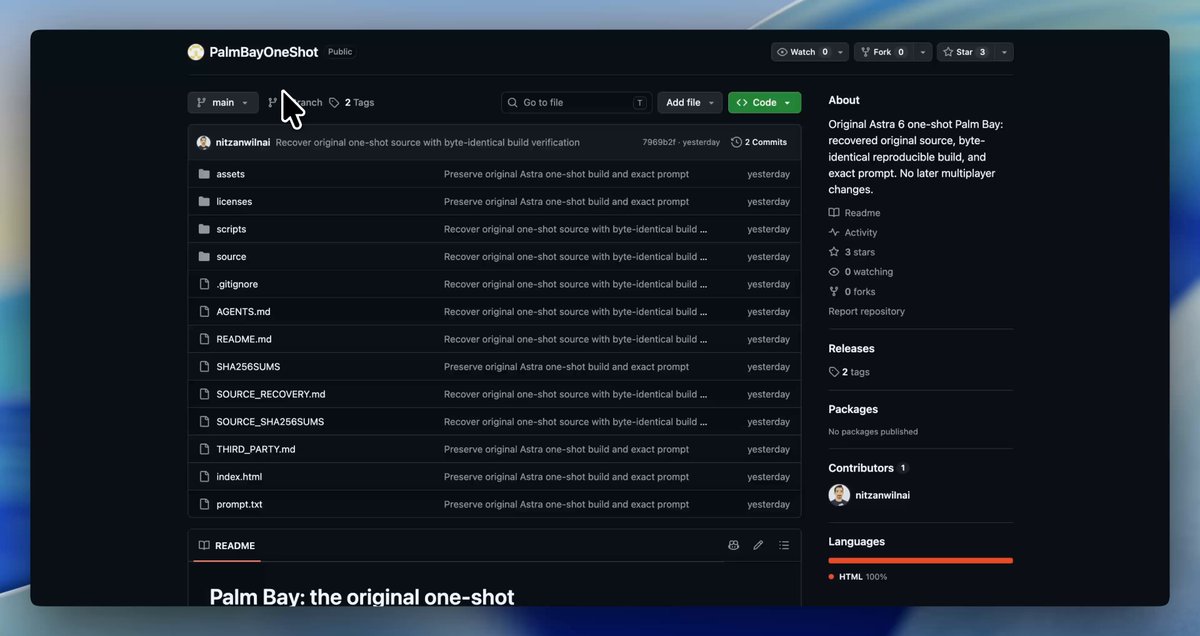Open the assets folder

coord(230,174)
